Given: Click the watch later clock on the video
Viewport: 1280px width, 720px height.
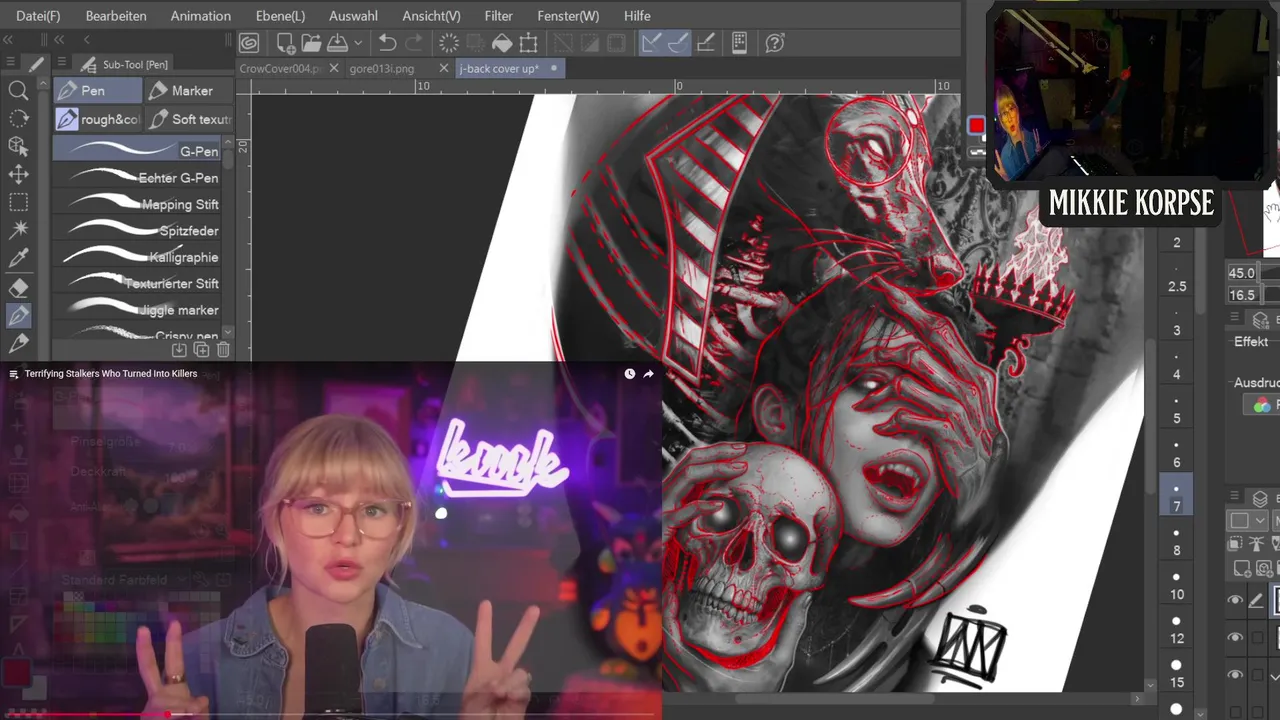Looking at the screenshot, I should click(629, 374).
